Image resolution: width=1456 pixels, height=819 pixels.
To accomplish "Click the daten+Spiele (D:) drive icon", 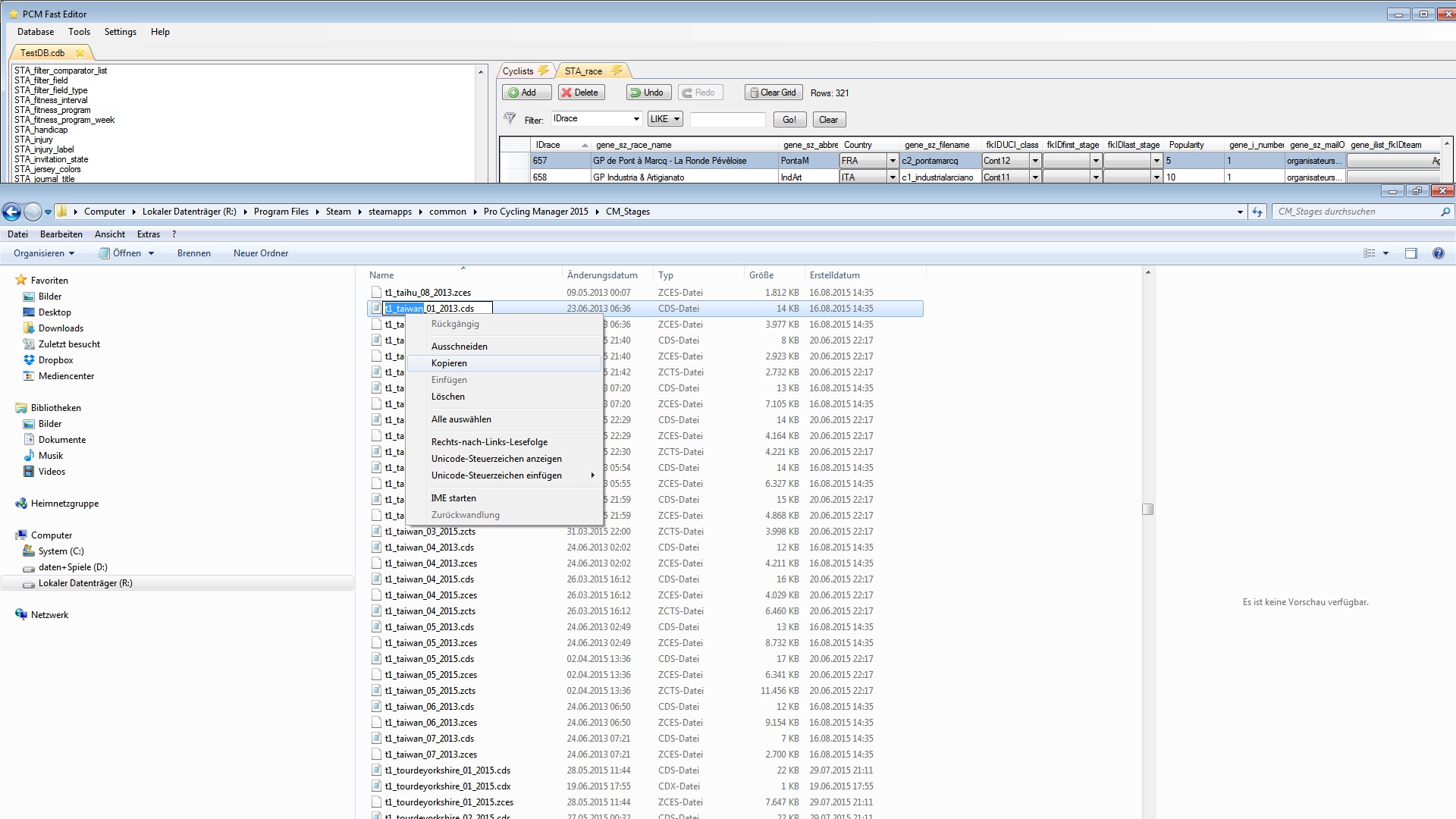I will (29, 568).
